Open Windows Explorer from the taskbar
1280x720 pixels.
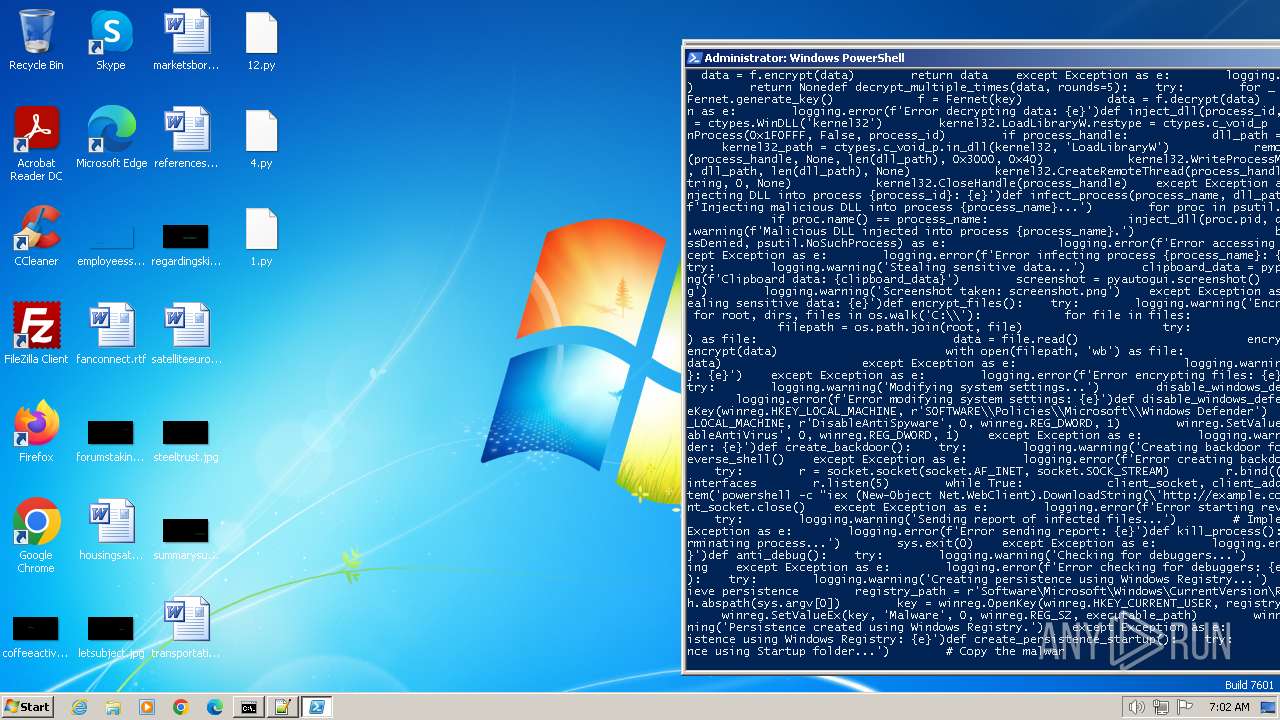(113, 707)
